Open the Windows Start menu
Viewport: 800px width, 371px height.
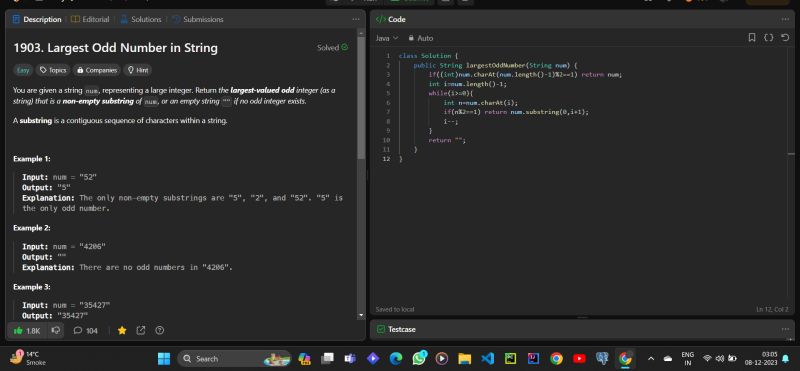click(x=164, y=359)
